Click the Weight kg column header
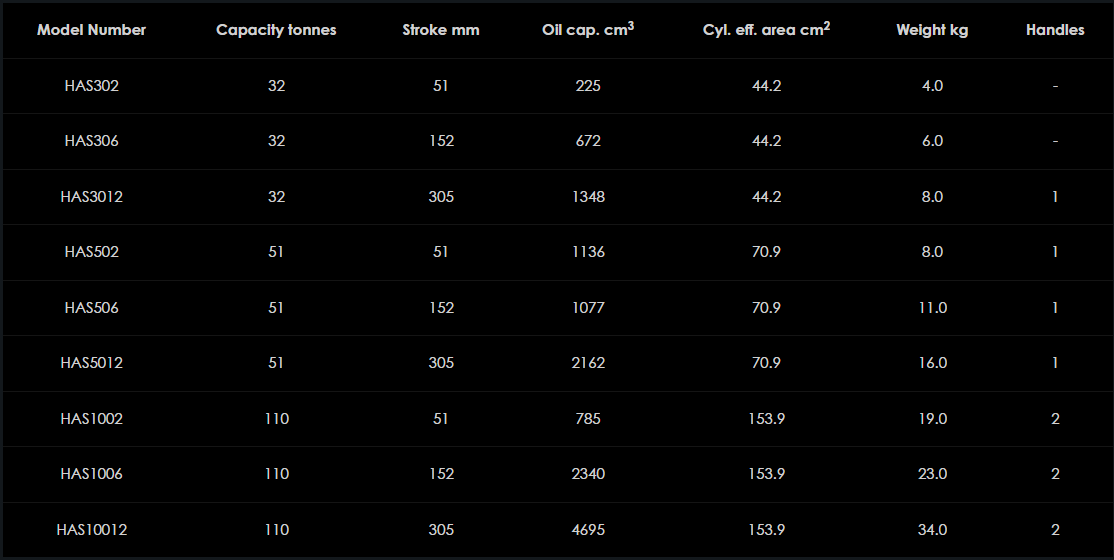This screenshot has height=560, width=1114. click(x=932, y=30)
